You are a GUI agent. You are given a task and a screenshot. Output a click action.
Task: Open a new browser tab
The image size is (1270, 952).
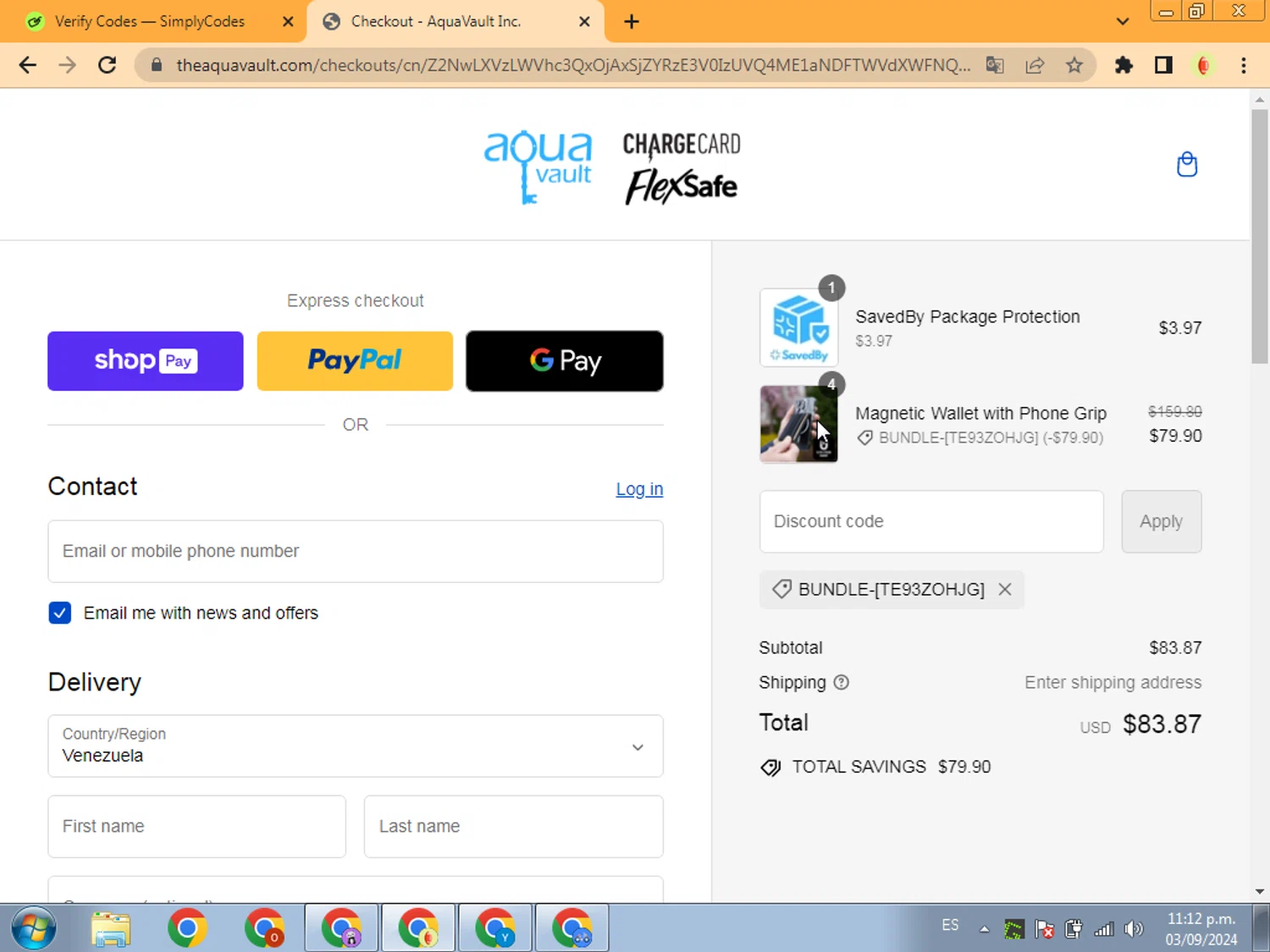pos(632,22)
